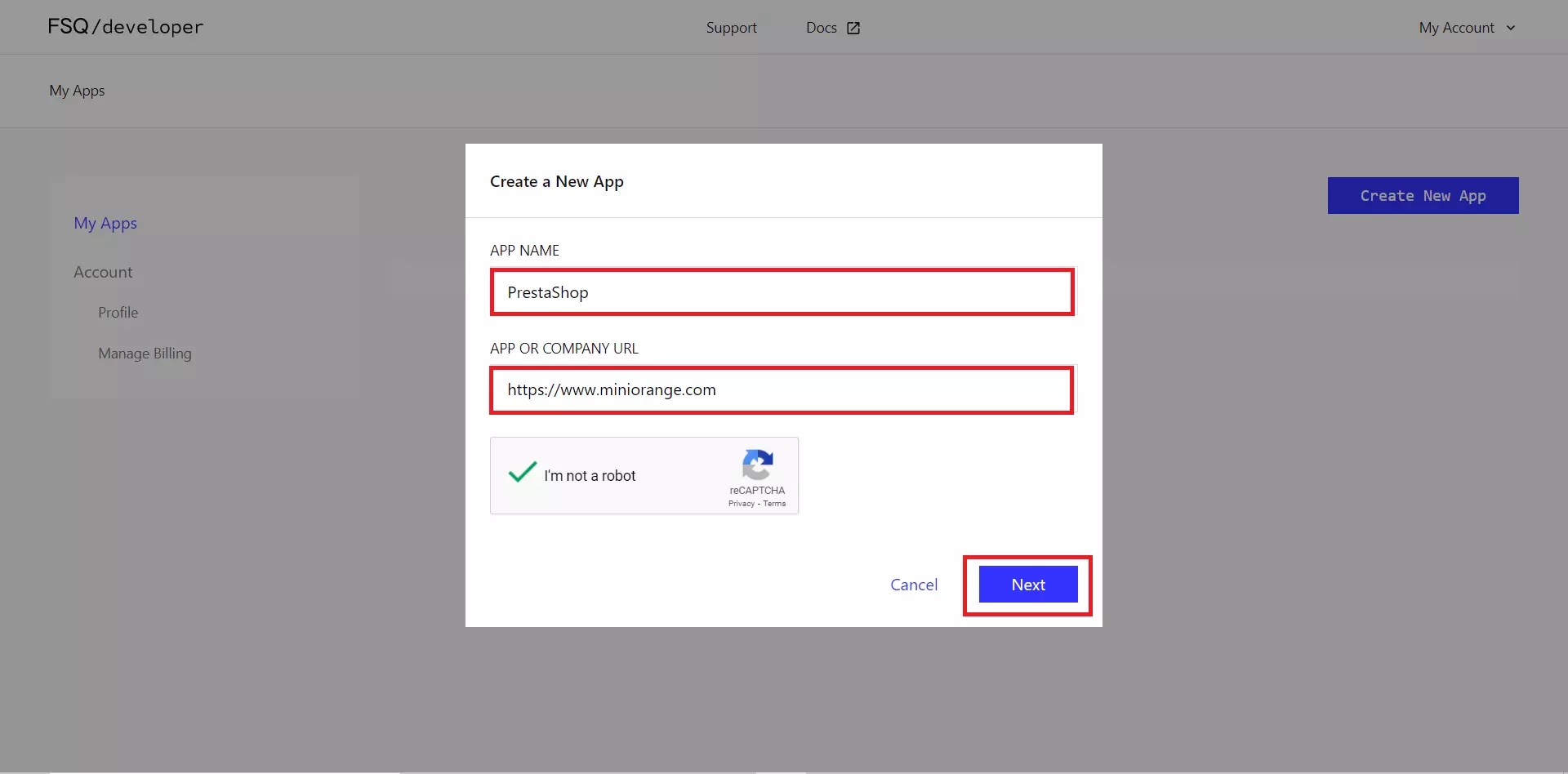The width and height of the screenshot is (1568, 774).
Task: Open Manage Billing in the sidebar
Action: pos(145,353)
